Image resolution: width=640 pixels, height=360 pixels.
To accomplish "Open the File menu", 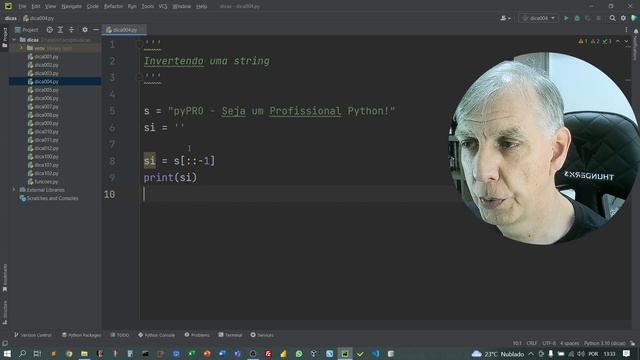I will (22, 7).
